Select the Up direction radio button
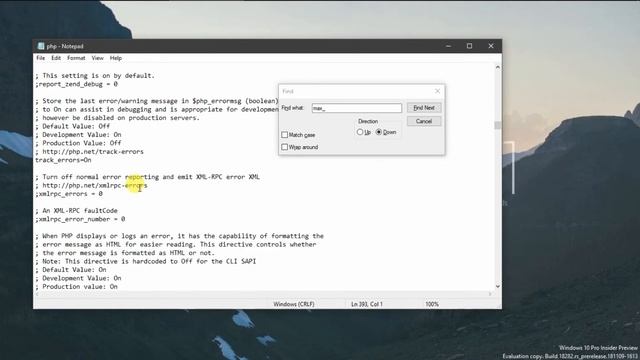This screenshot has height=360, width=640. tap(360, 132)
